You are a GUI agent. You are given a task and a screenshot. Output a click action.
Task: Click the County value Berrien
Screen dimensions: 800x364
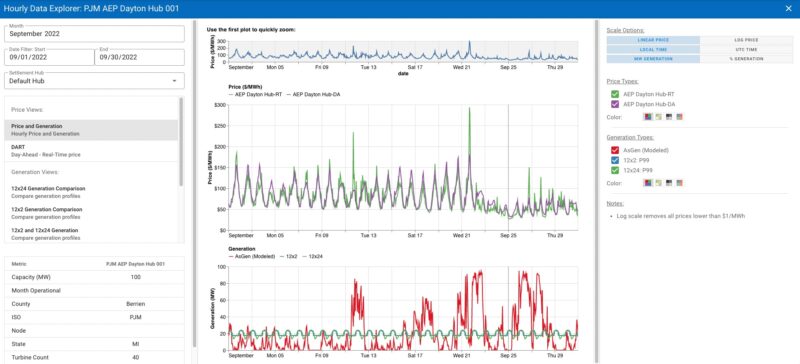tap(136, 304)
